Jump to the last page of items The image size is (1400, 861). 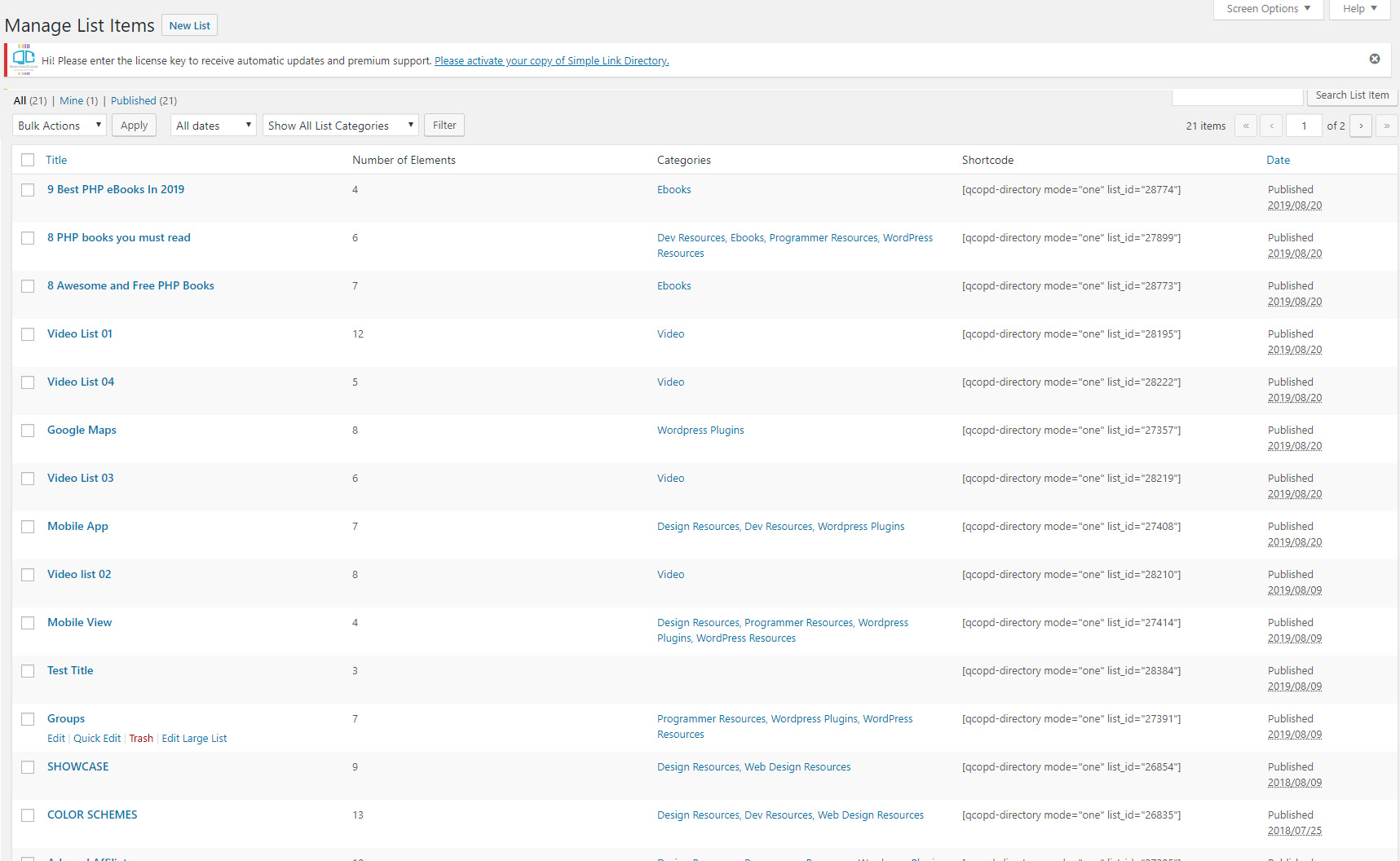coord(1386,126)
